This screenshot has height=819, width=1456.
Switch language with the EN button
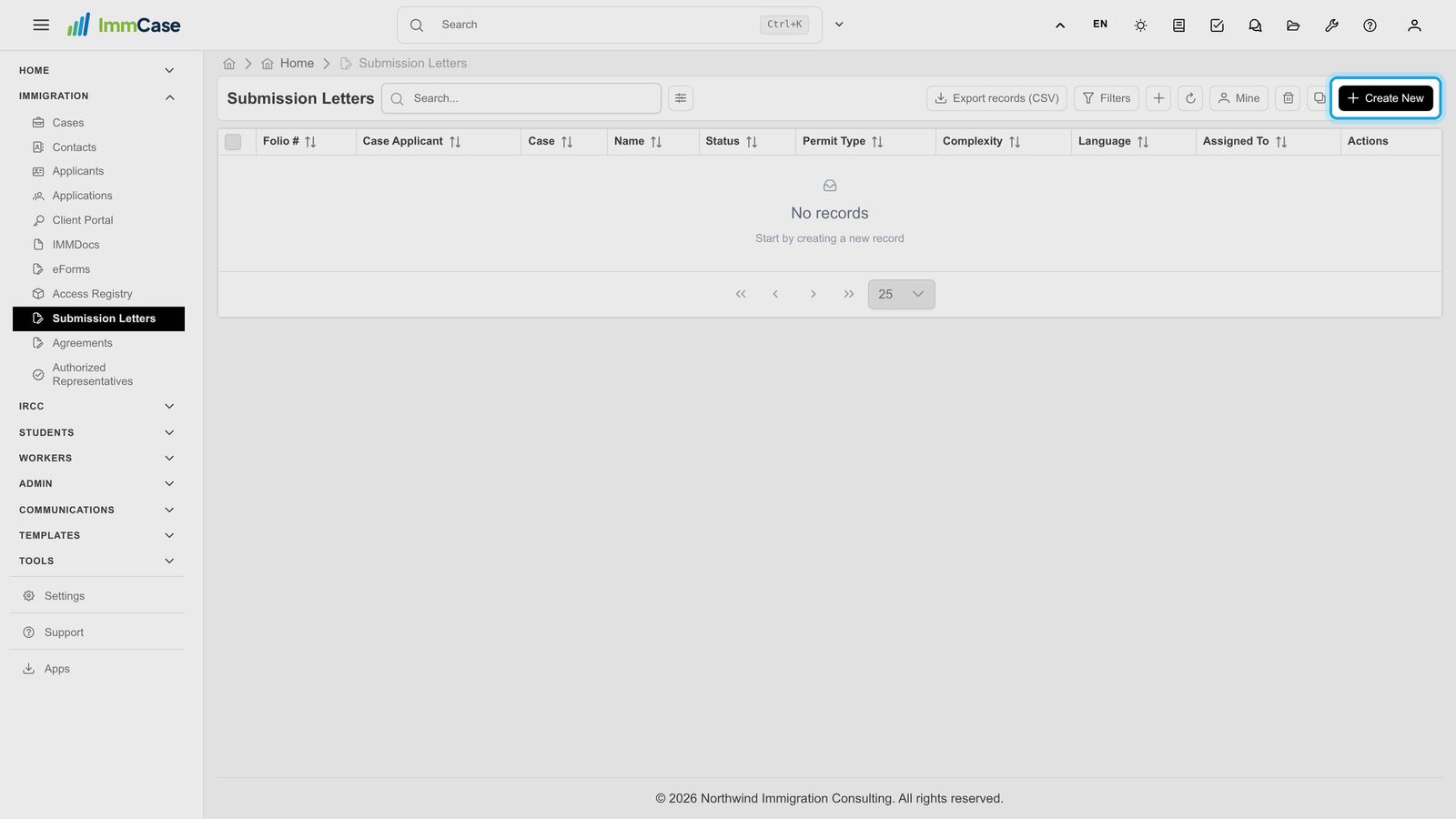(x=1100, y=25)
